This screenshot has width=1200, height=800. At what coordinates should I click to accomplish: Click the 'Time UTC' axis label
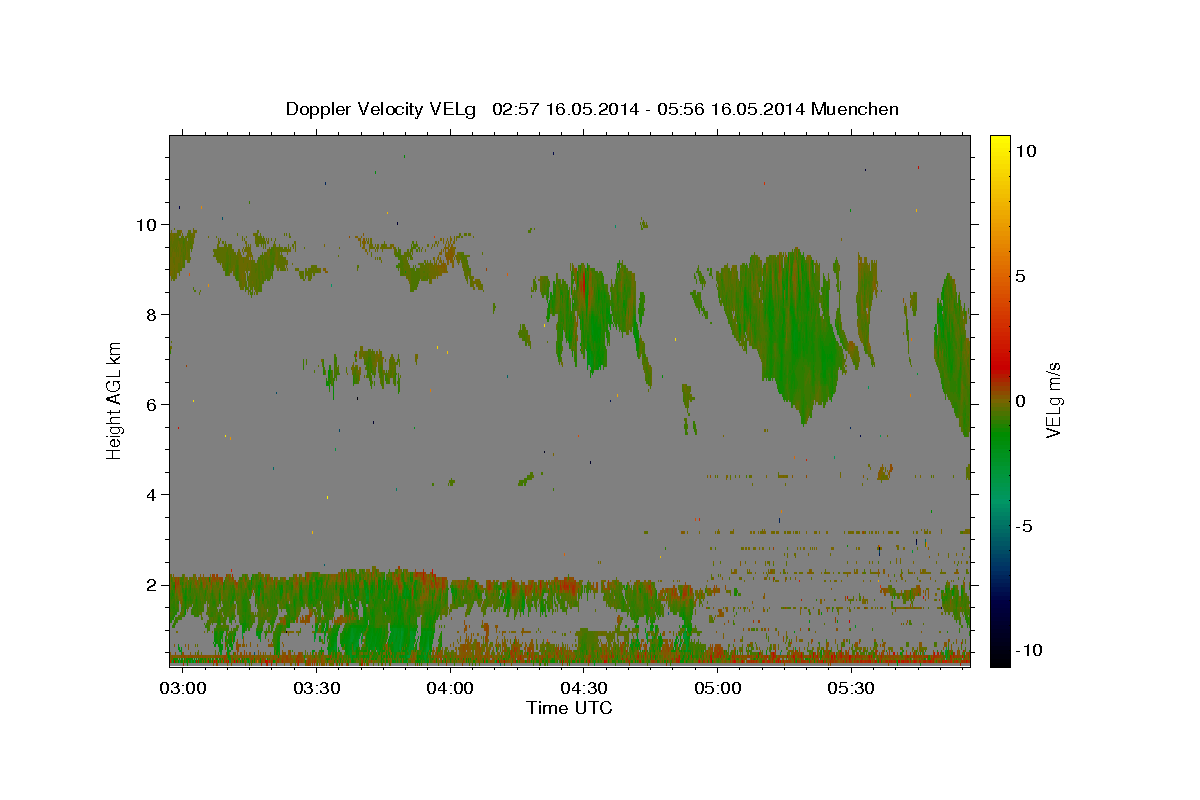(569, 708)
